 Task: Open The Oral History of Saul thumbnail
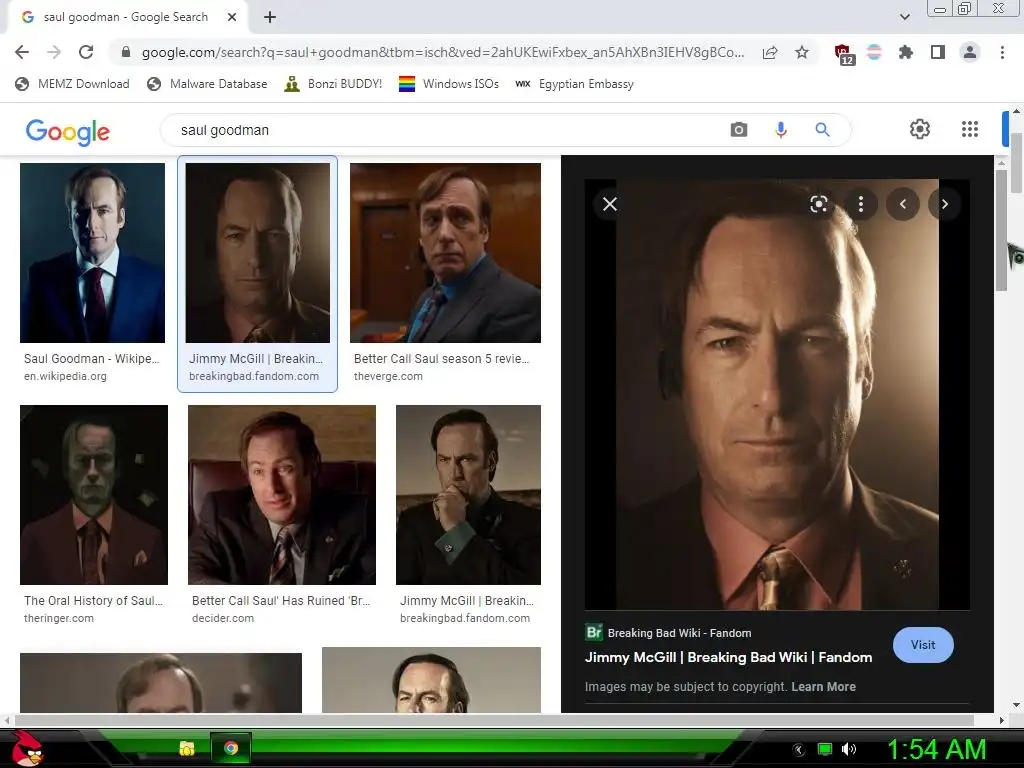[x=94, y=494]
